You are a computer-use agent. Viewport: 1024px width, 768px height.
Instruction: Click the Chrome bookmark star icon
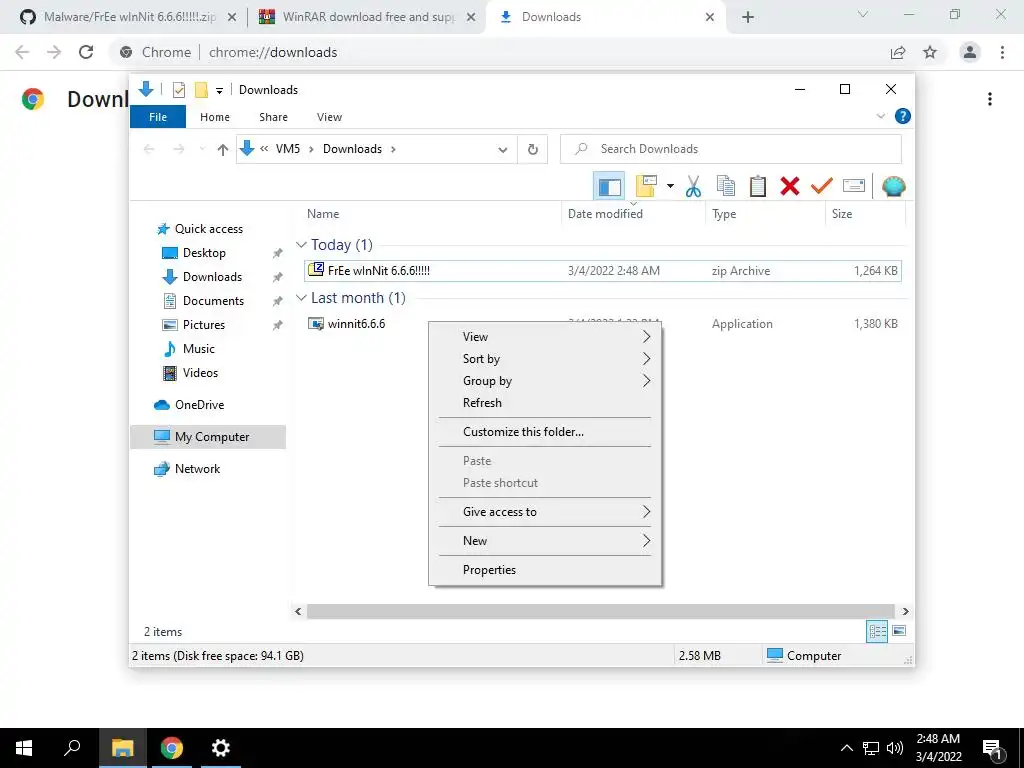[x=930, y=52]
